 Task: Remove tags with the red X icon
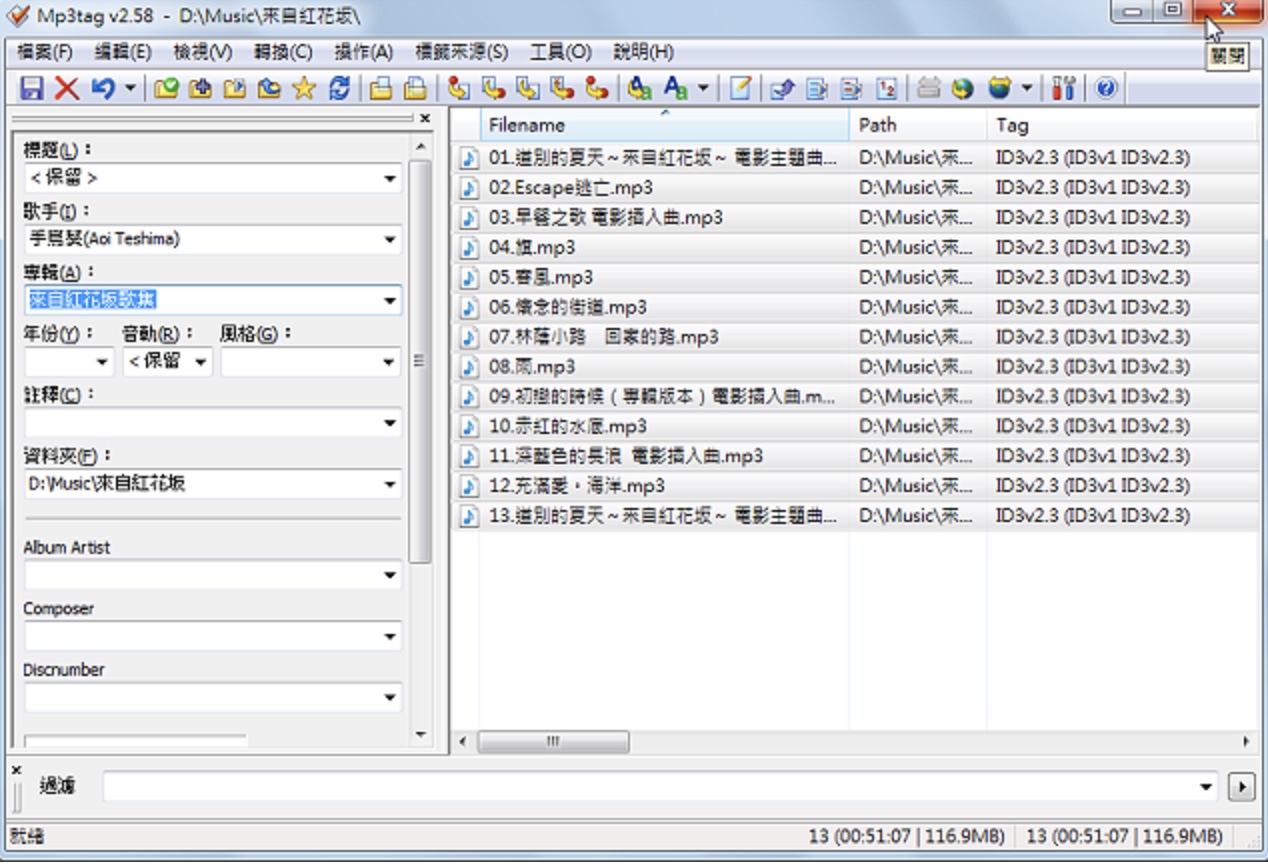click(x=66, y=89)
